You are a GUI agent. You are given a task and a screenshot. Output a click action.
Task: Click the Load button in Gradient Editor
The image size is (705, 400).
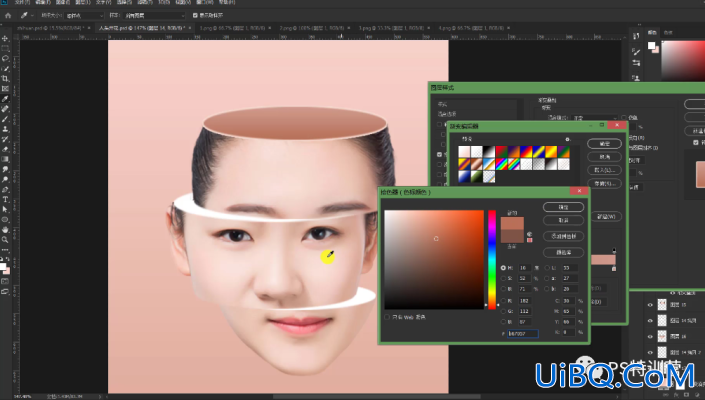click(x=604, y=170)
